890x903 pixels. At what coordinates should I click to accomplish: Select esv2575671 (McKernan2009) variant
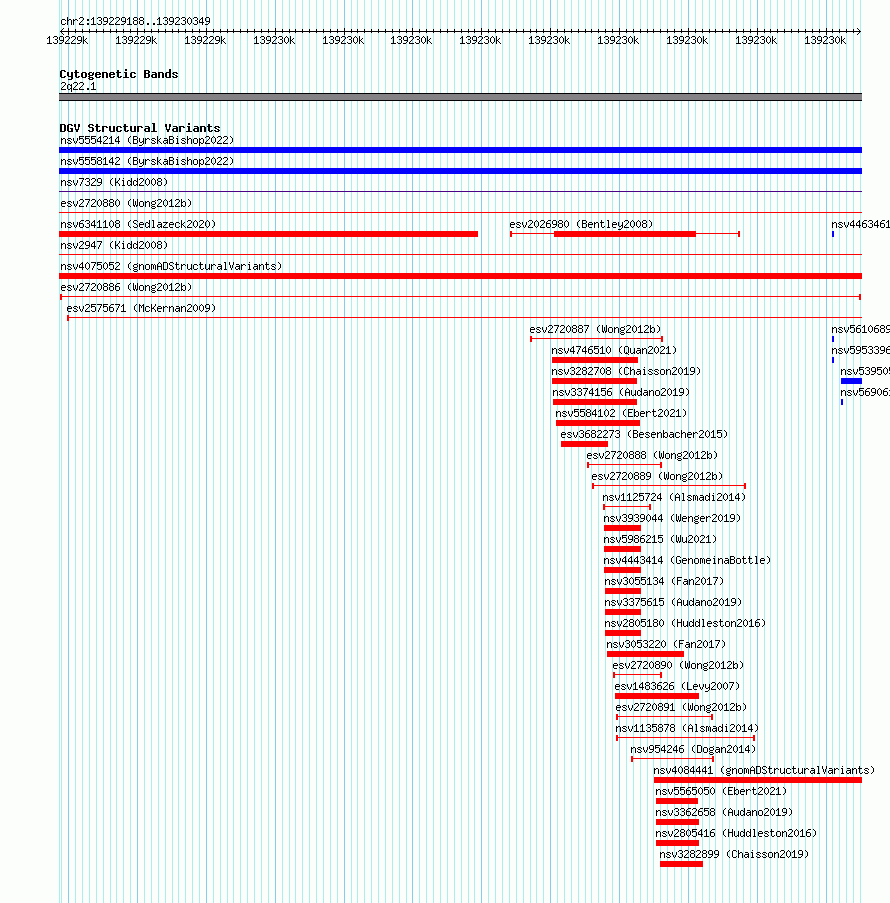point(141,309)
